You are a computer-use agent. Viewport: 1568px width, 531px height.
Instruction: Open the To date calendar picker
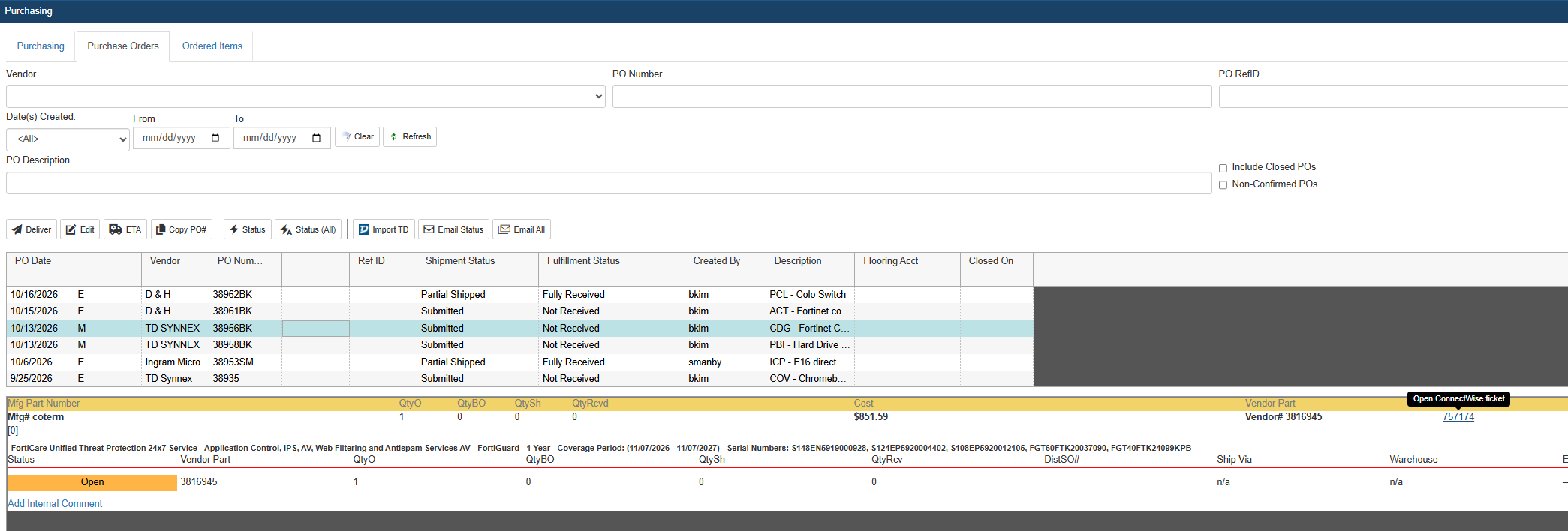tap(316, 138)
